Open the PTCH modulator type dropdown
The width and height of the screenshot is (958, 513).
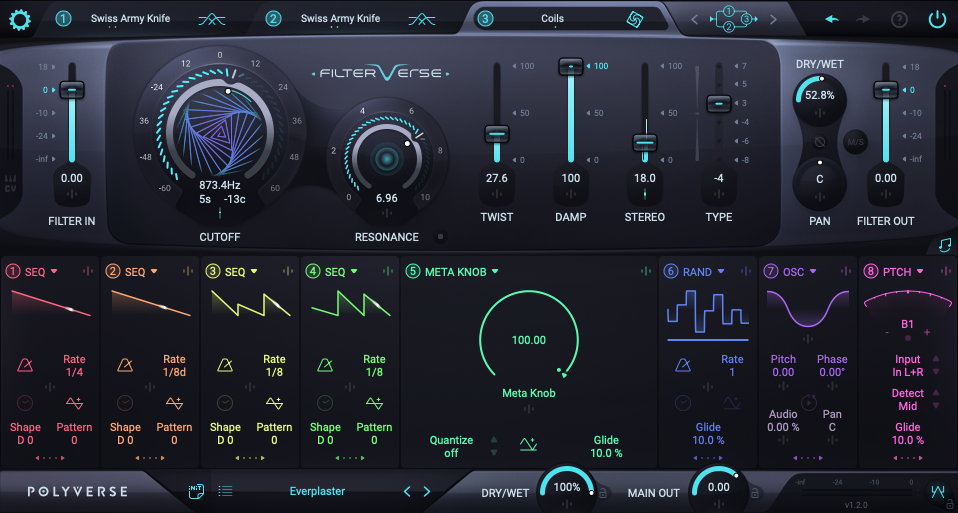(920, 272)
